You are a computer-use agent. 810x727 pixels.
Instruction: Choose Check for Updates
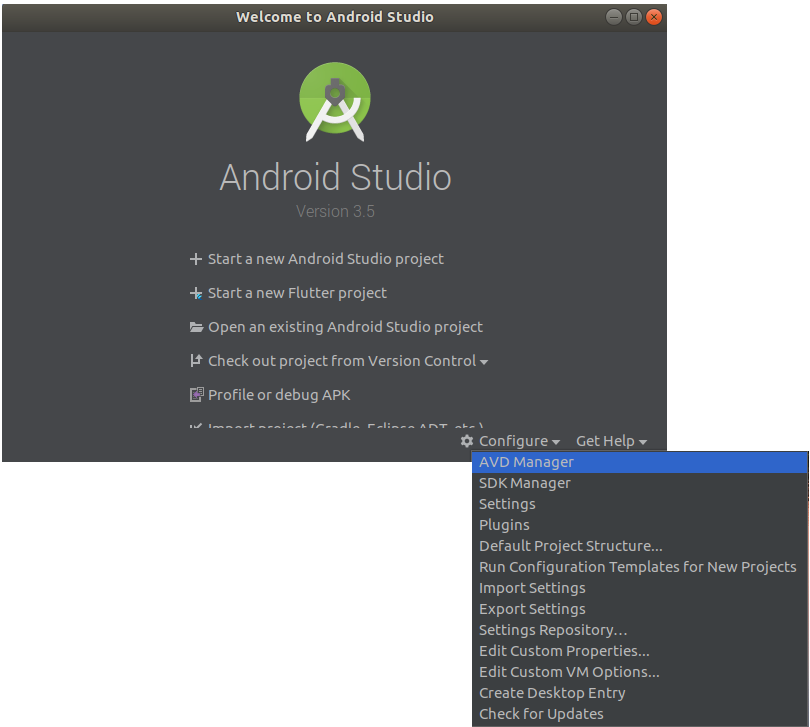(541, 713)
